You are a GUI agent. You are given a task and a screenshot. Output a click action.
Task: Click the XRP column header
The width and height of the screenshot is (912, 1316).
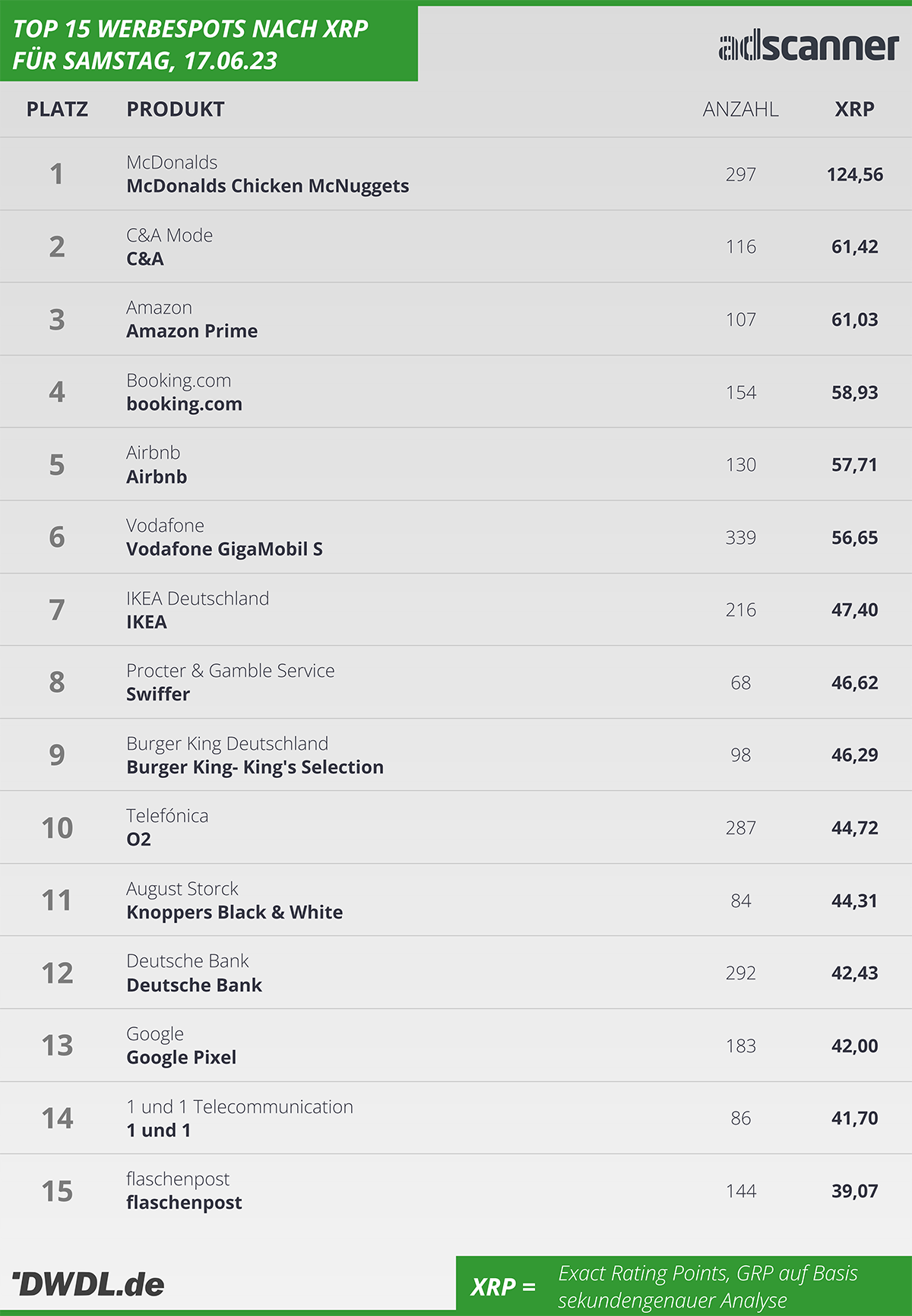[854, 109]
